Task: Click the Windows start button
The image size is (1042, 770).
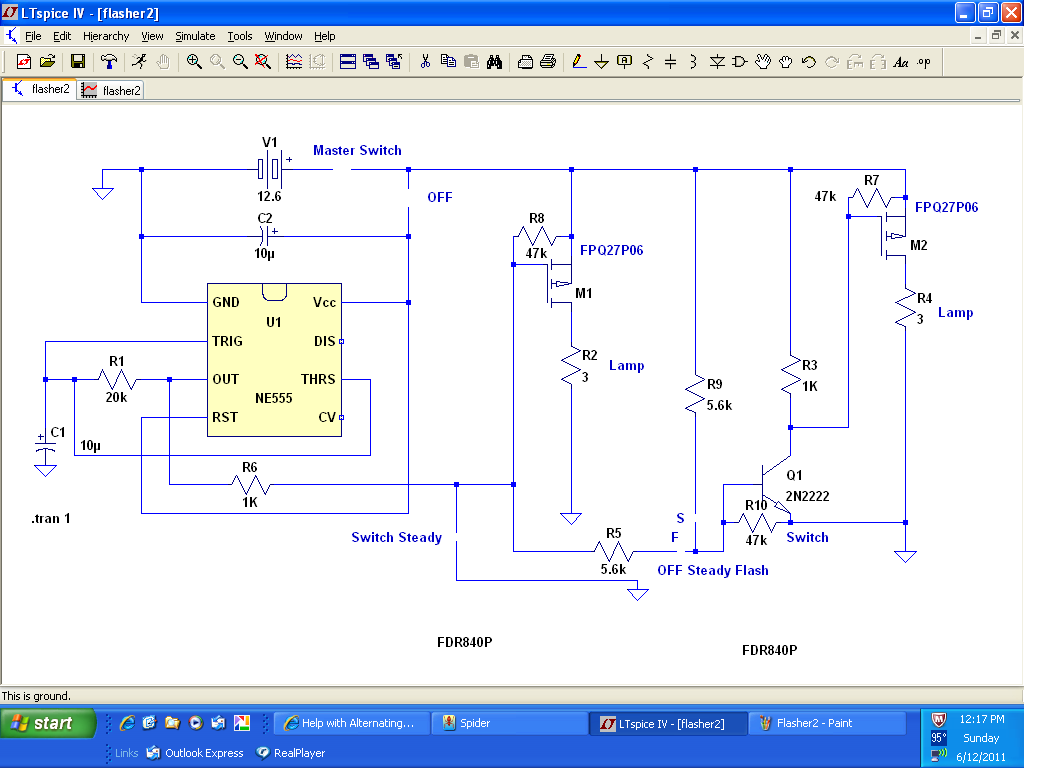Action: (x=49, y=723)
